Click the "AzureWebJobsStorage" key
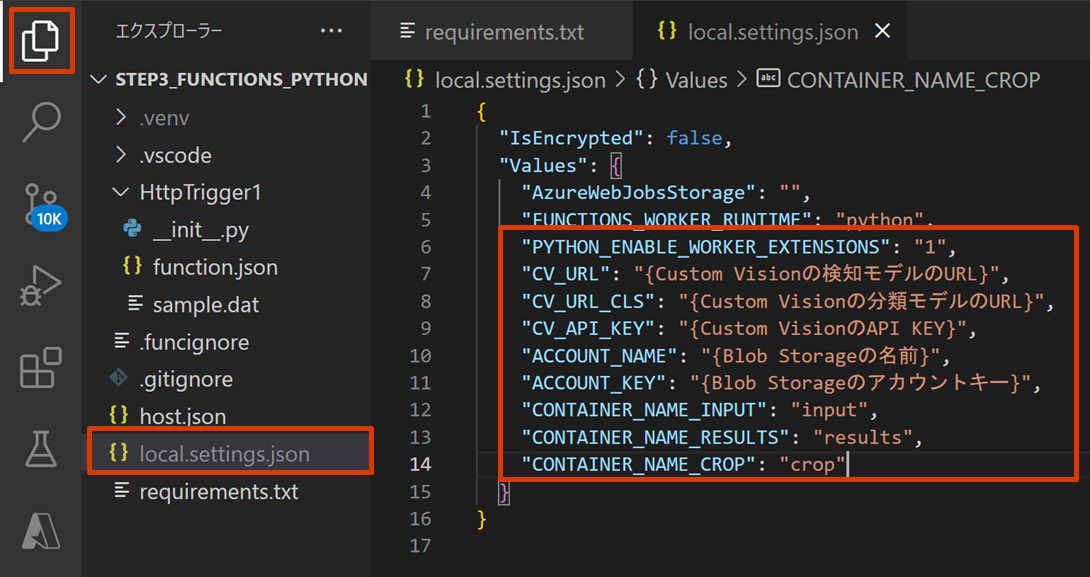 [639, 193]
